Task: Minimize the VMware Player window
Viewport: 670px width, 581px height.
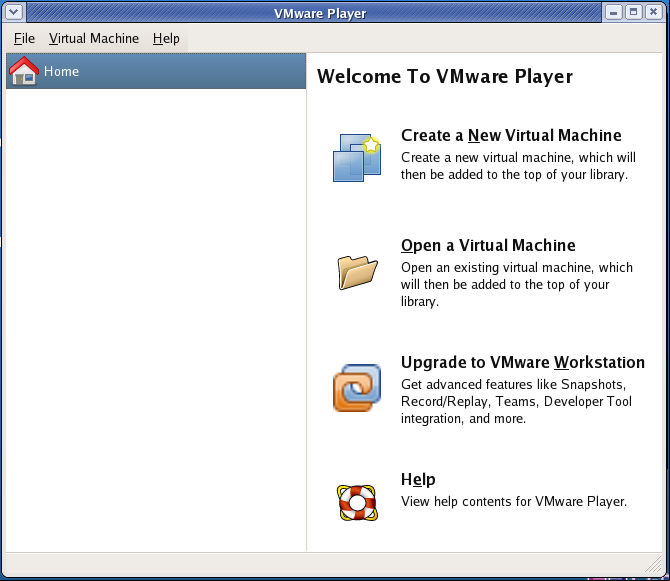Action: (614, 12)
